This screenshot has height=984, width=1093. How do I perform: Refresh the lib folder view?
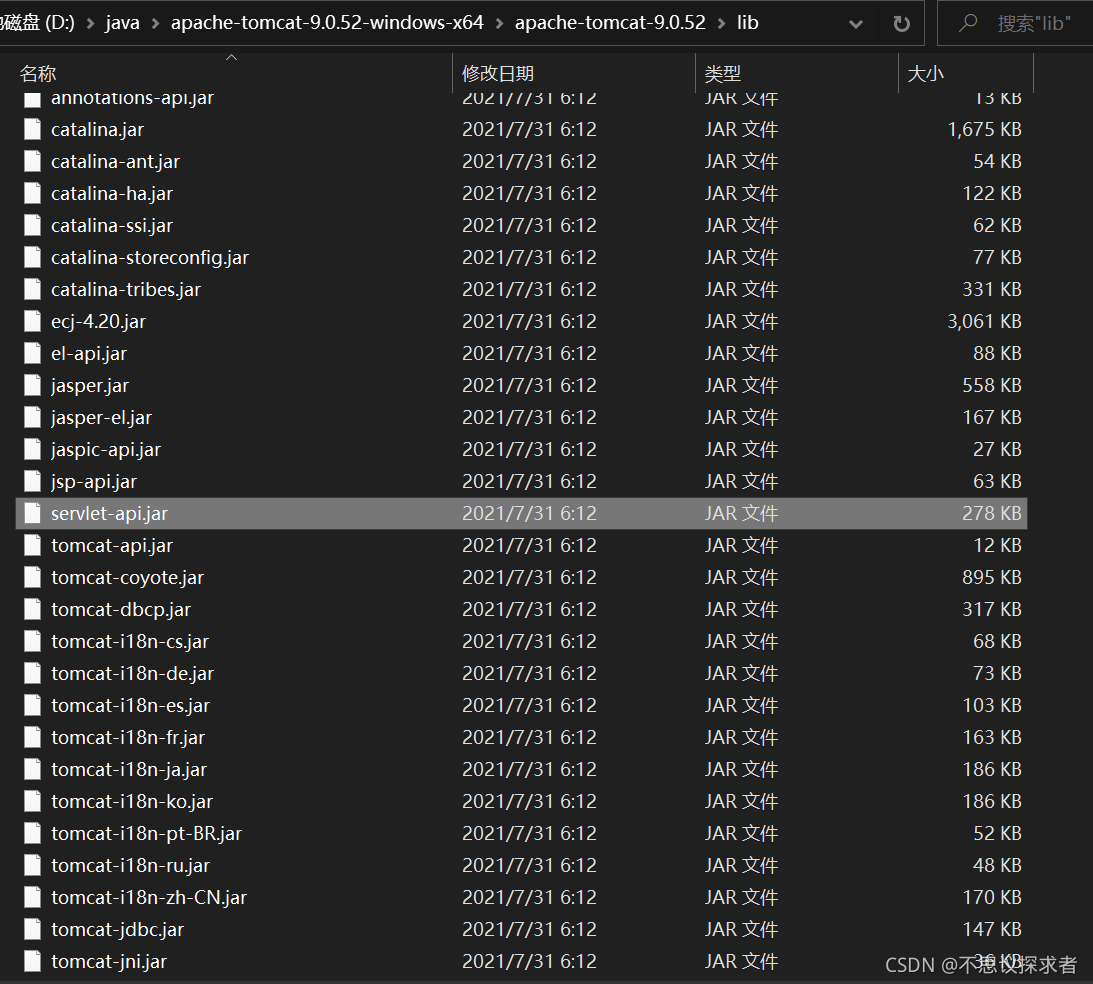tap(901, 24)
